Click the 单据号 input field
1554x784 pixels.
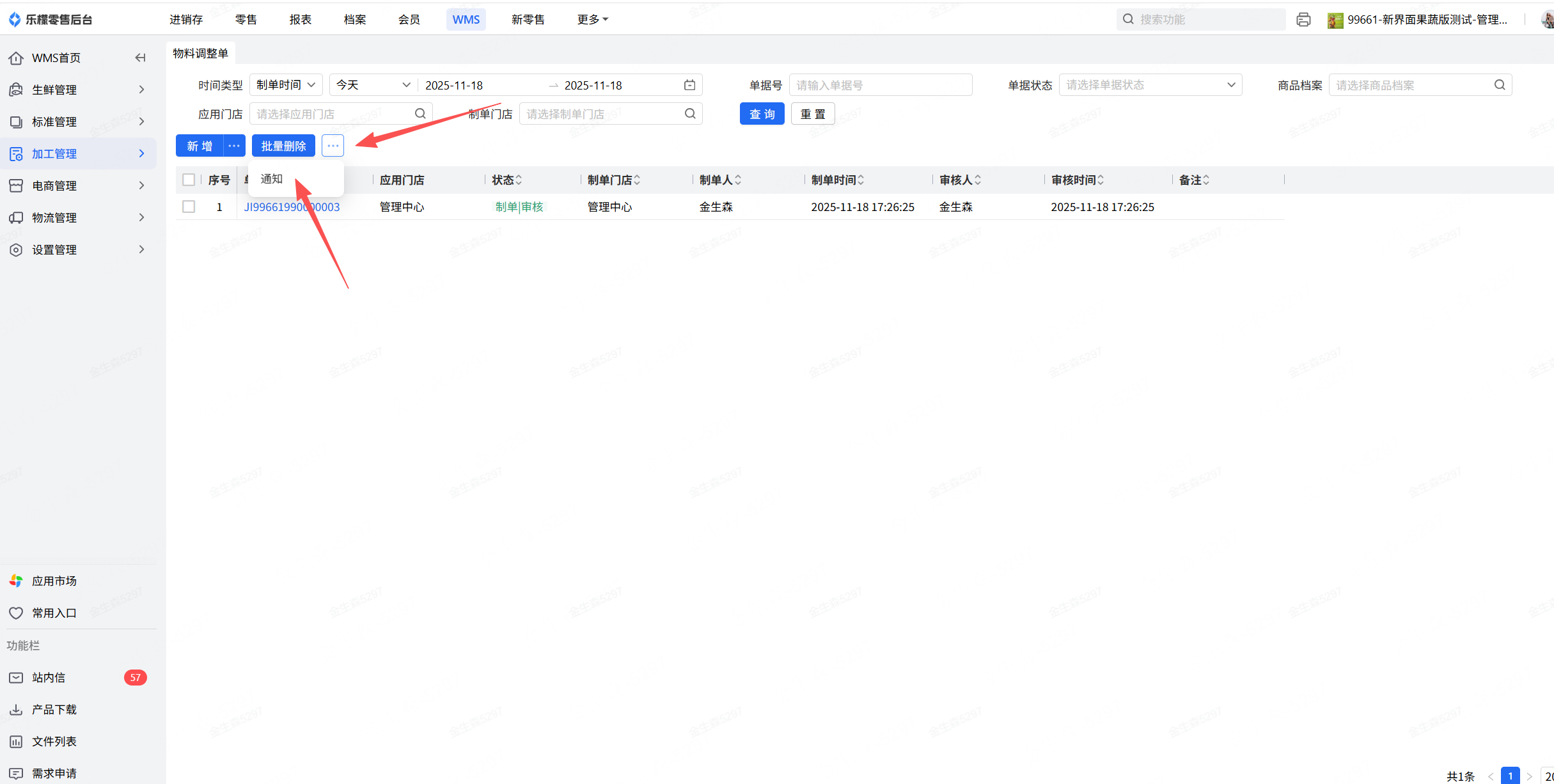pos(880,85)
